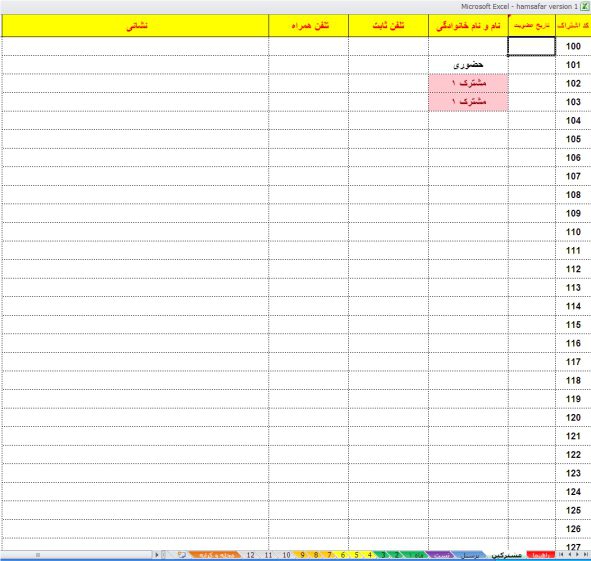Open the red sheet tab
591x561 pixels.
coord(541,555)
